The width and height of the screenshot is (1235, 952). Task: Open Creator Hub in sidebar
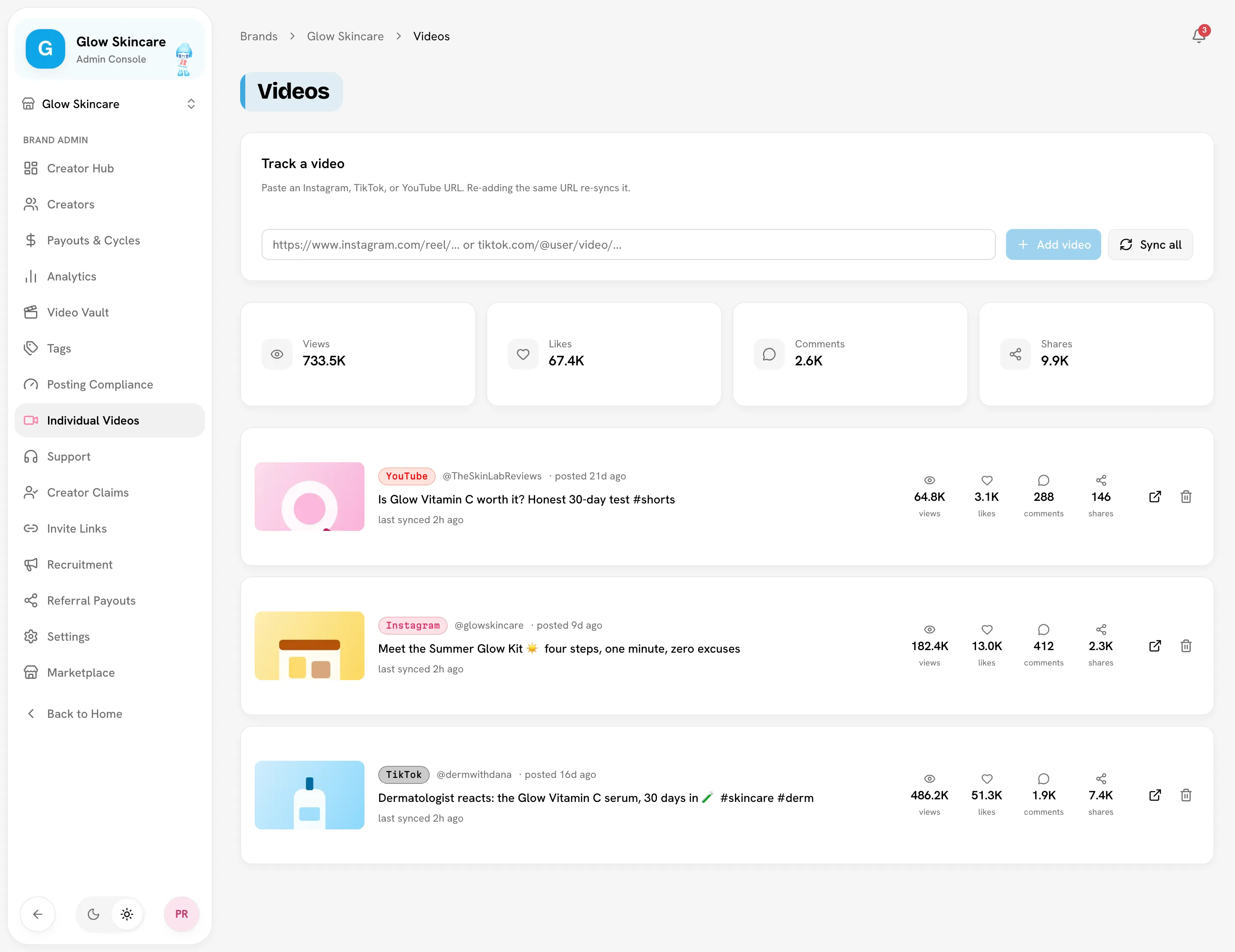tap(110, 169)
